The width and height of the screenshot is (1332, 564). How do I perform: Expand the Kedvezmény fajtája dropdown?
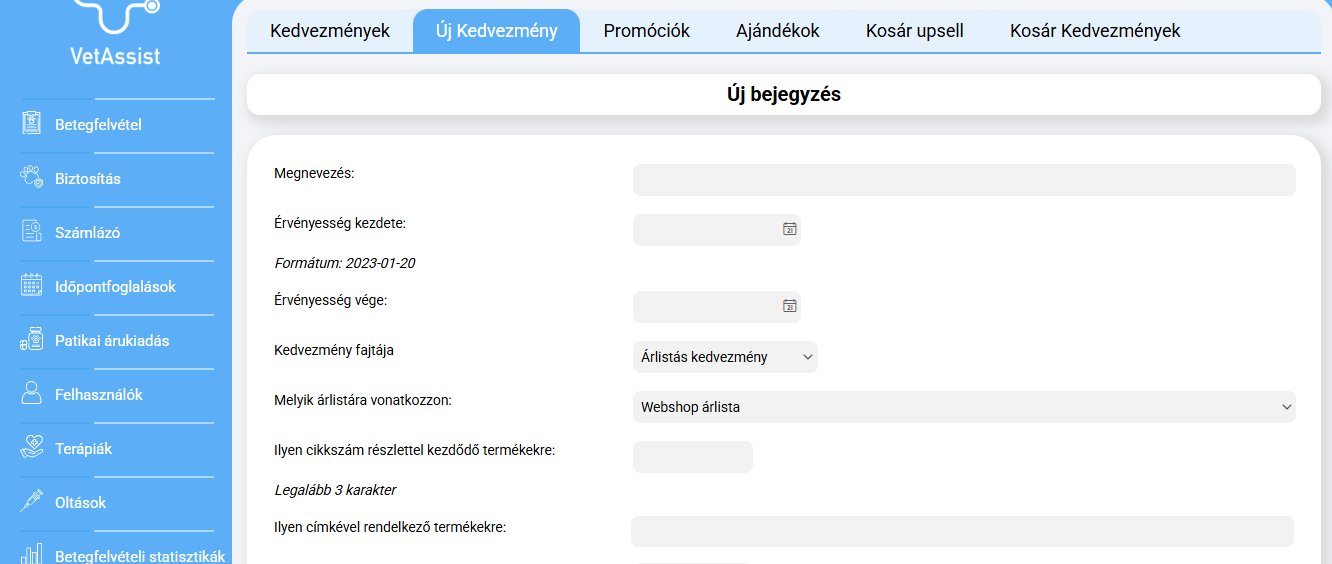(725, 357)
